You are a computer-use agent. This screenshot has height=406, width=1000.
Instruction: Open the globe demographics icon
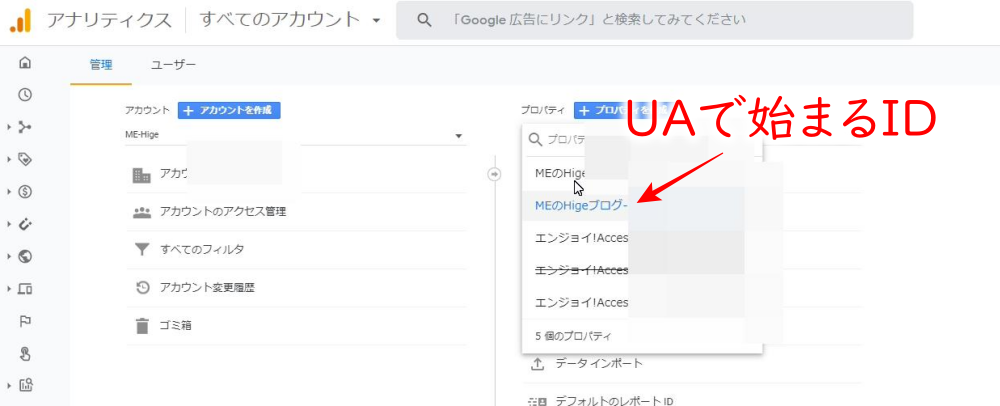pyautogui.click(x=26, y=257)
